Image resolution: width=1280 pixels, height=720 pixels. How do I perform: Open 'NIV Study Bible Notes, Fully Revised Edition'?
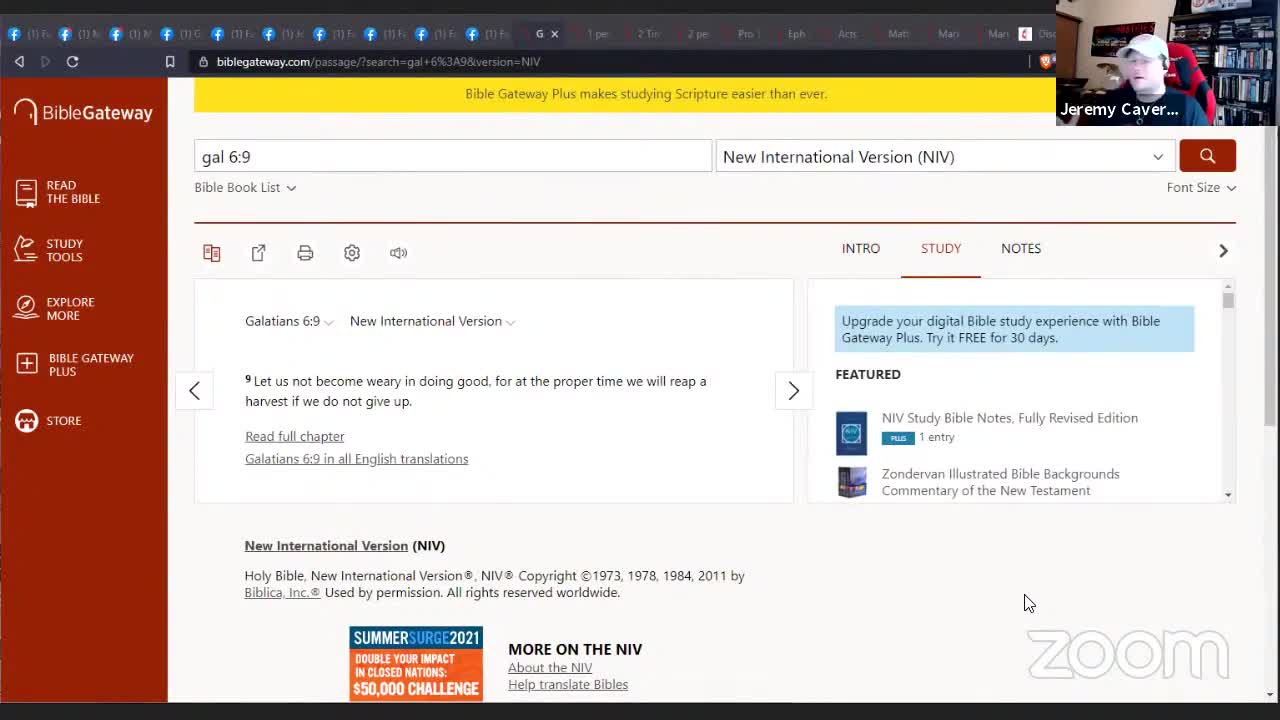pos(1010,418)
